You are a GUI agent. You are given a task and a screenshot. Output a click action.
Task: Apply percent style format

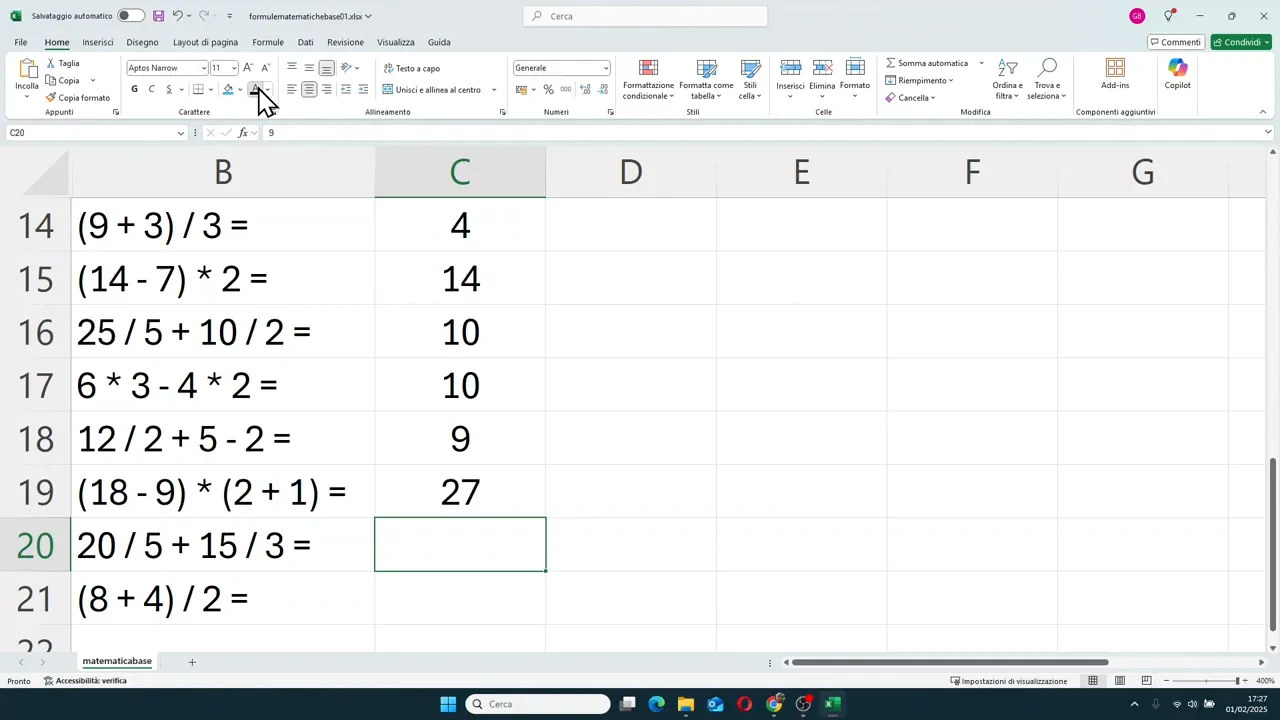point(548,90)
